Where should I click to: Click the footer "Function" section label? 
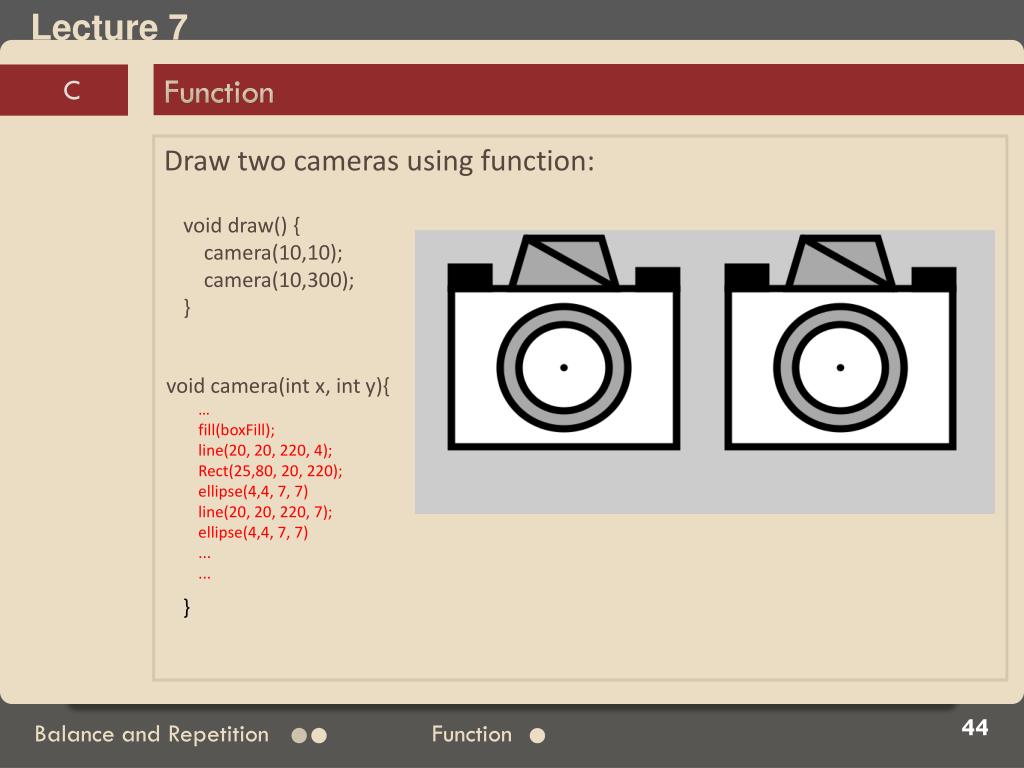[x=472, y=734]
